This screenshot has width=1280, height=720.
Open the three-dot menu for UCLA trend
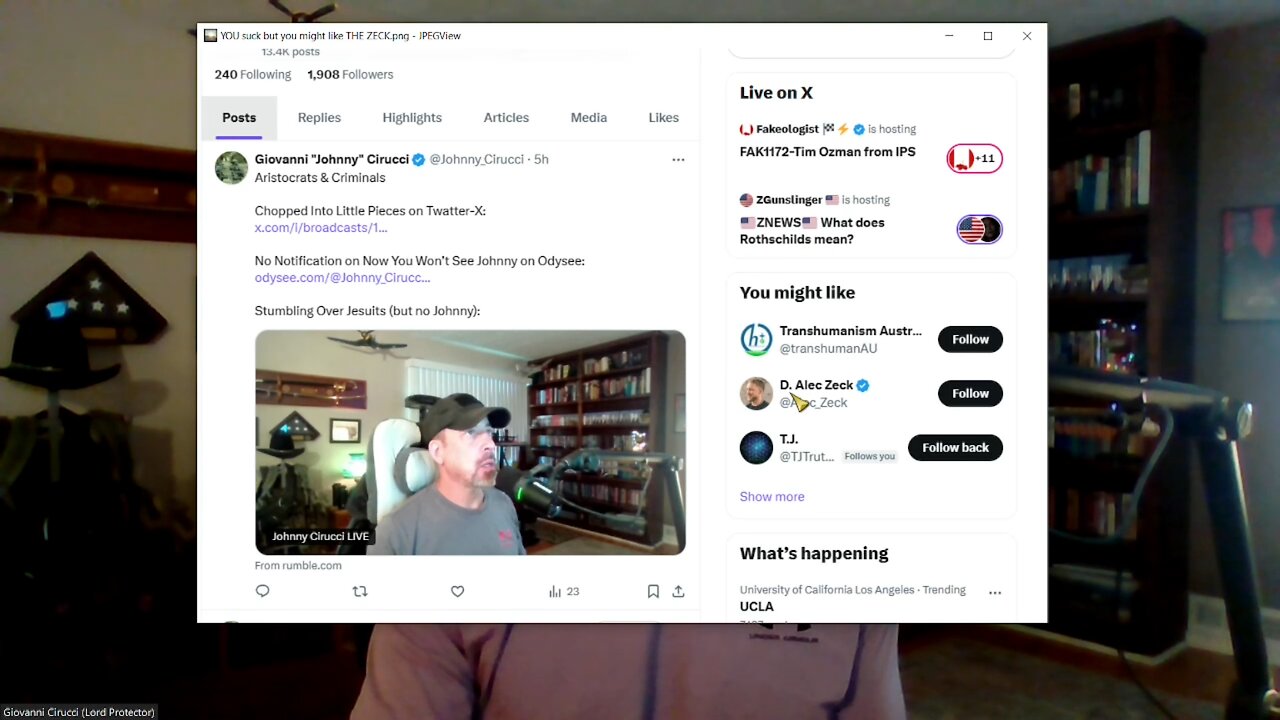pyautogui.click(x=995, y=592)
